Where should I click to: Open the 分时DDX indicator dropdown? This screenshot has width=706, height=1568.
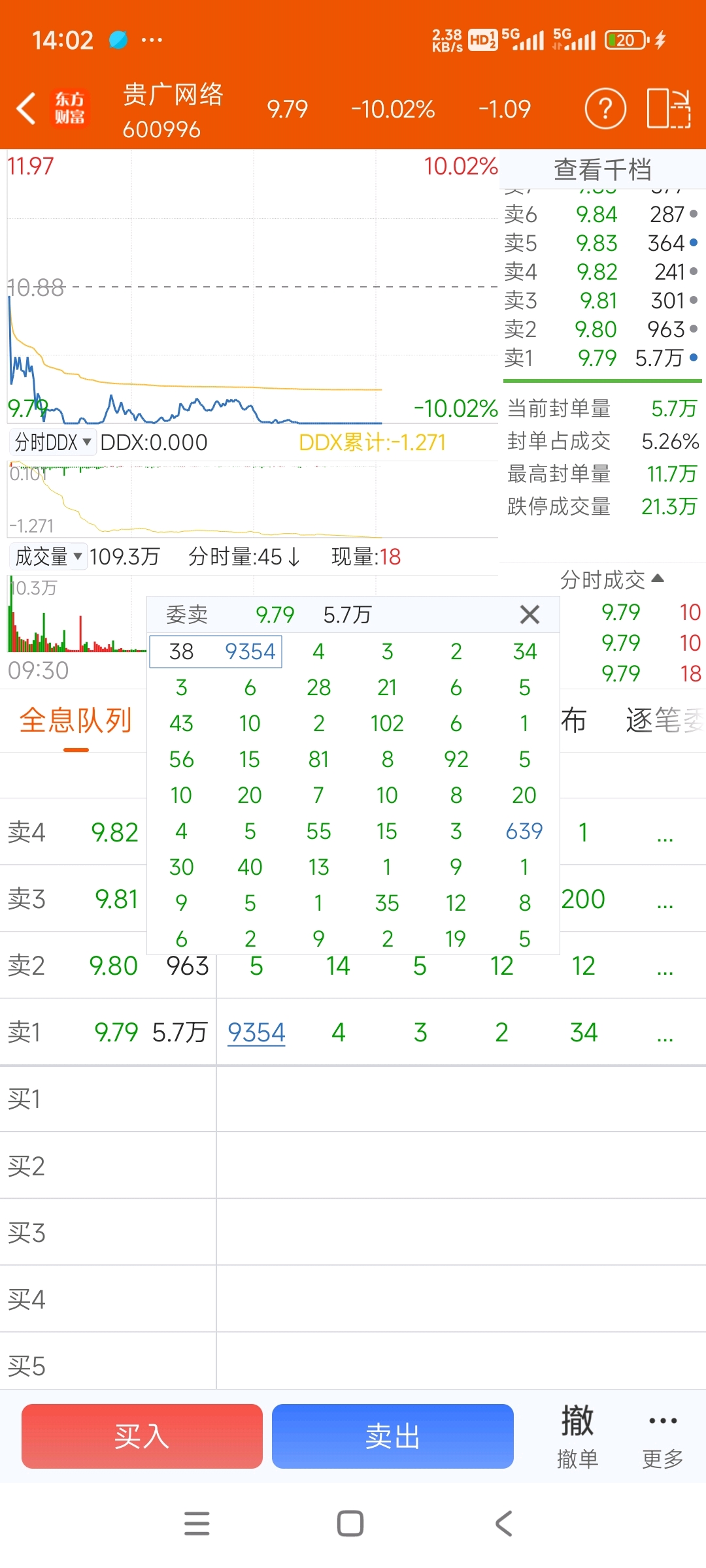pyautogui.click(x=52, y=442)
